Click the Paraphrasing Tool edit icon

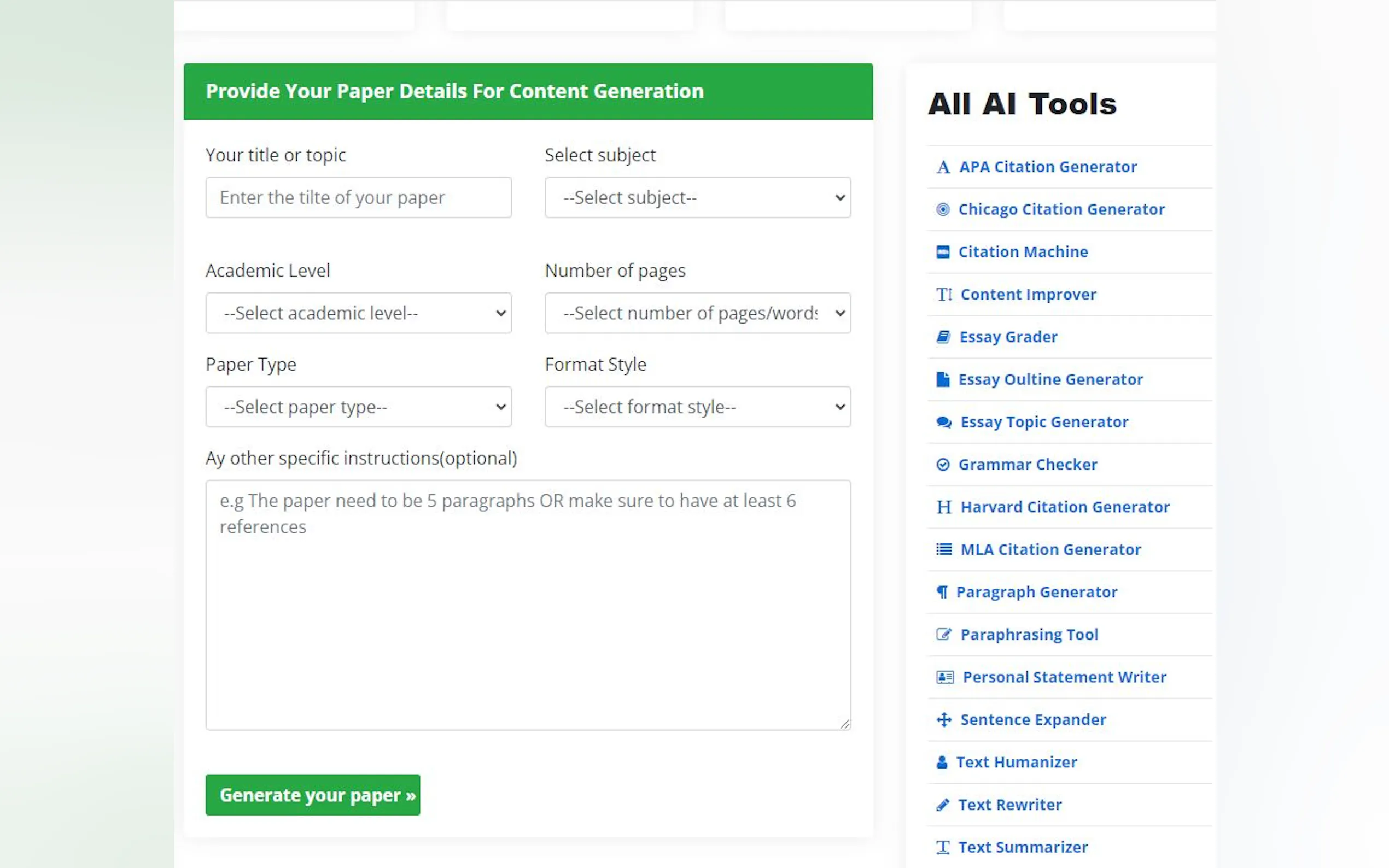coord(943,635)
